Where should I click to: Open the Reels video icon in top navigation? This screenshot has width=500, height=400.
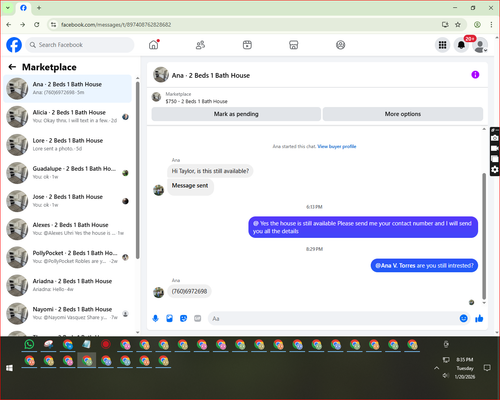point(247,45)
